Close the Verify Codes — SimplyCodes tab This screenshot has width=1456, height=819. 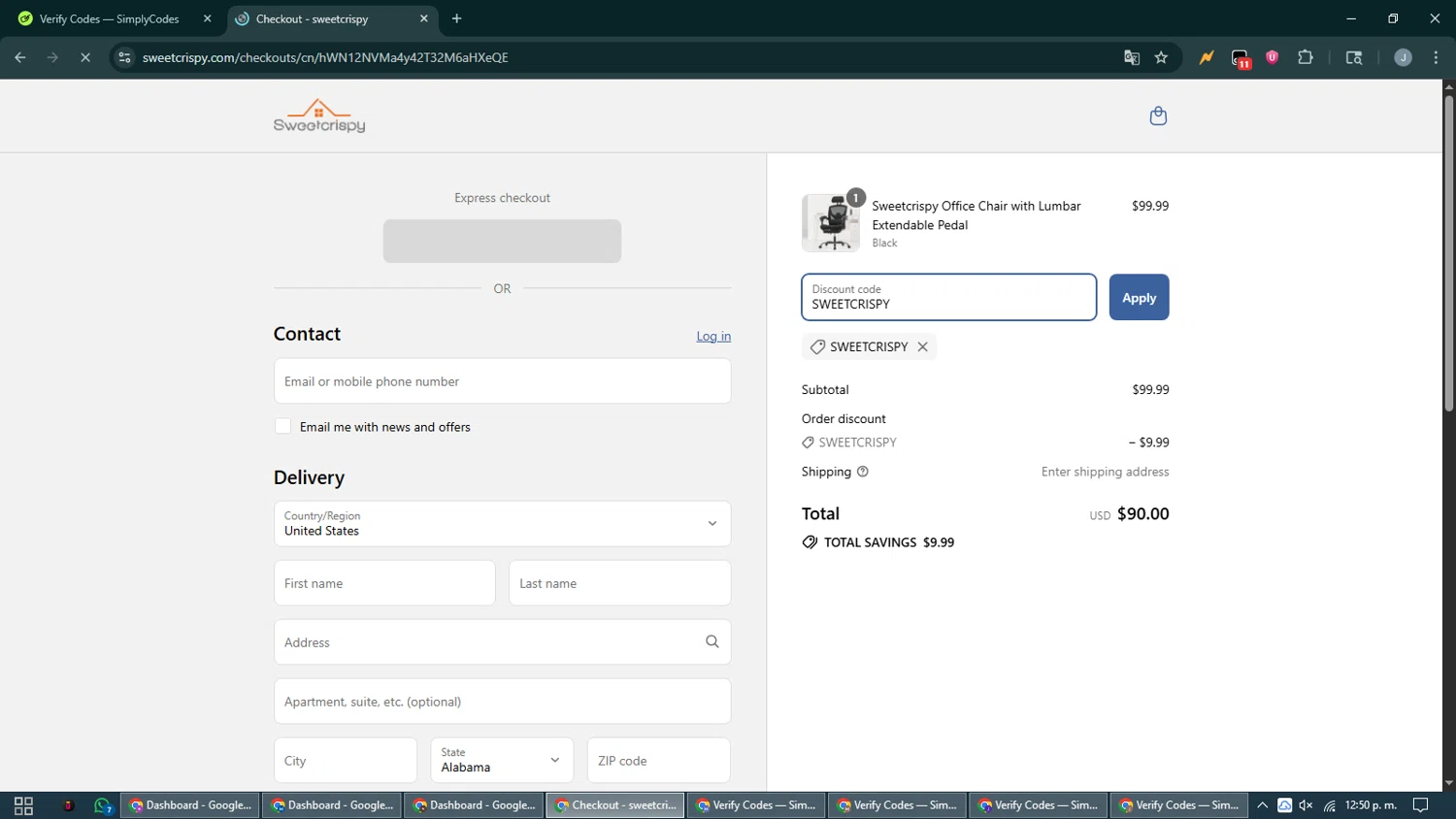207,18
